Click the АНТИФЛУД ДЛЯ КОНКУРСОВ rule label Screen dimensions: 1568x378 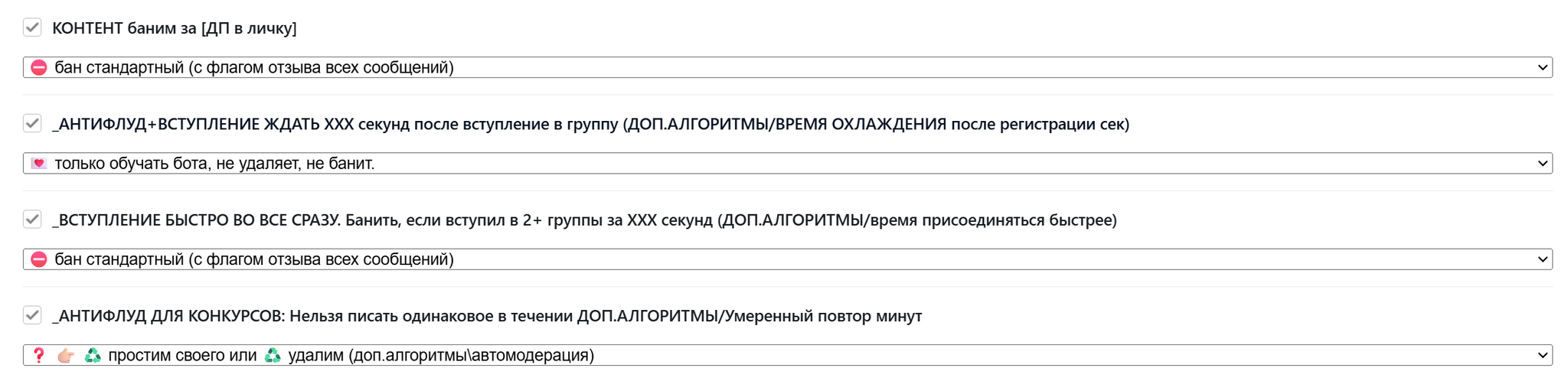(487, 316)
